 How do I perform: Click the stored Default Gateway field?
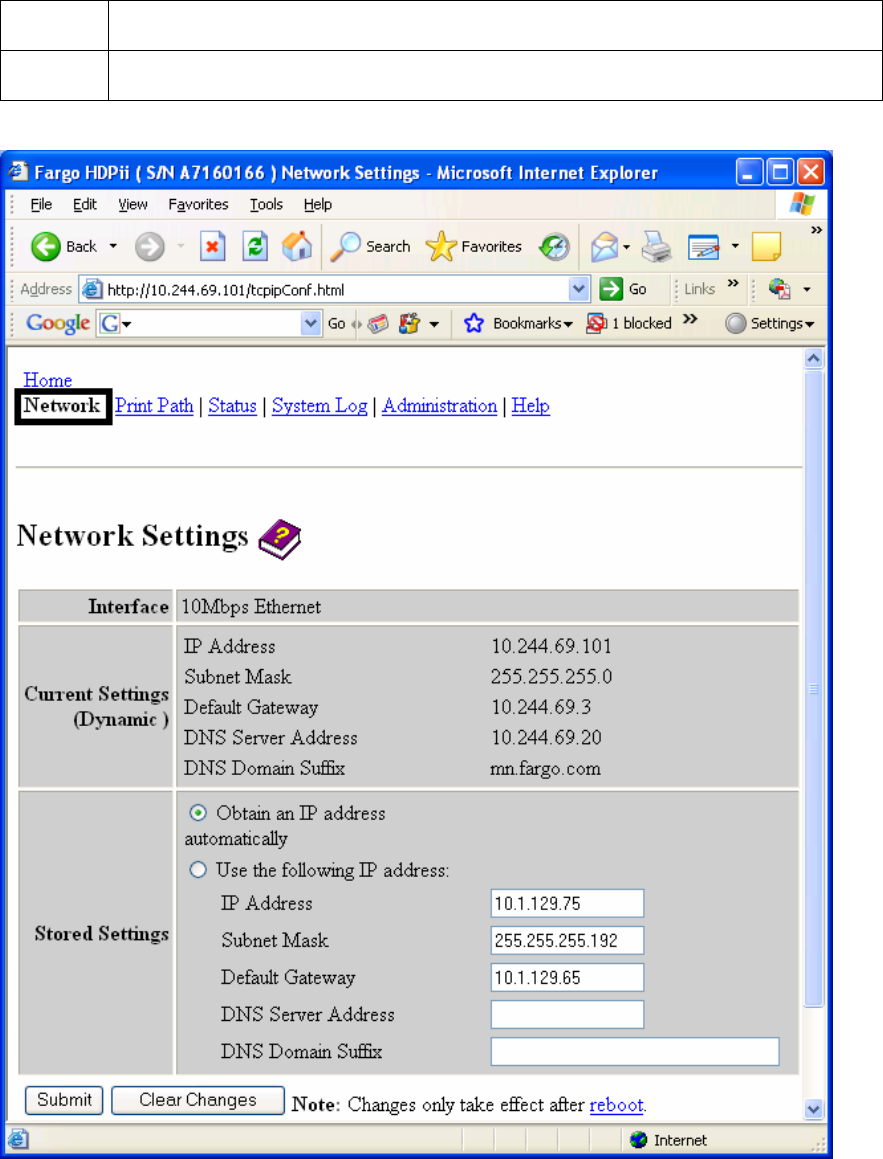pos(567,977)
